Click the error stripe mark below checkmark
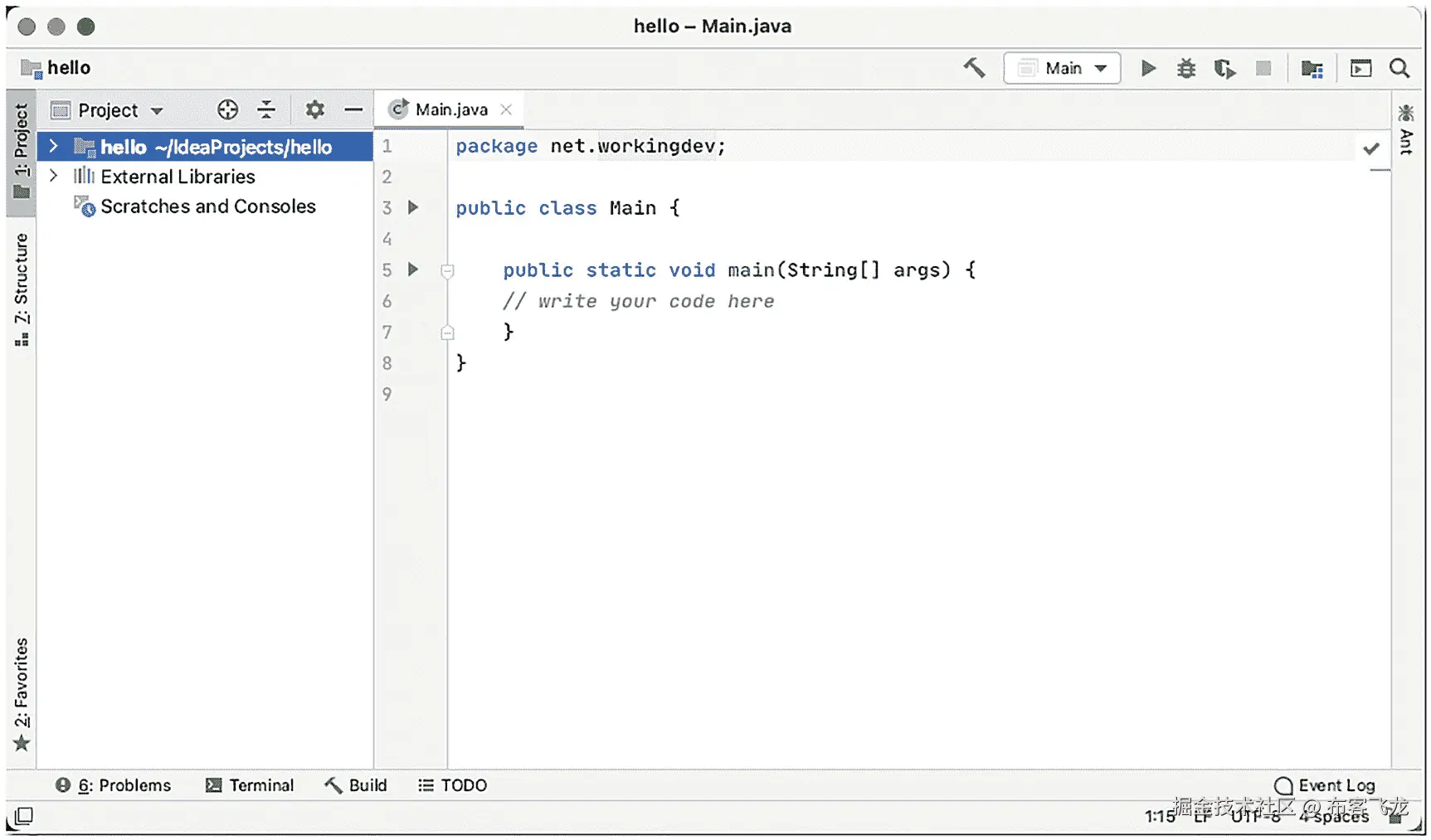Image resolution: width=1431 pixels, height=840 pixels. tap(1380, 170)
